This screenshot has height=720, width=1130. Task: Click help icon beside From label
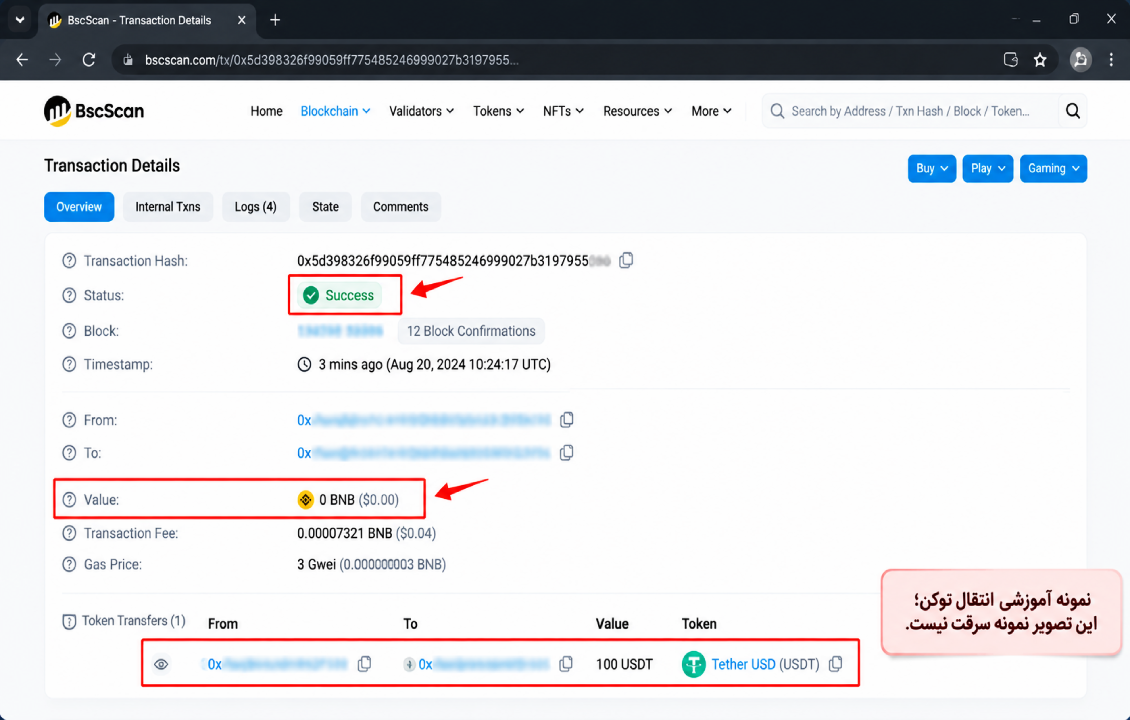[69, 420]
